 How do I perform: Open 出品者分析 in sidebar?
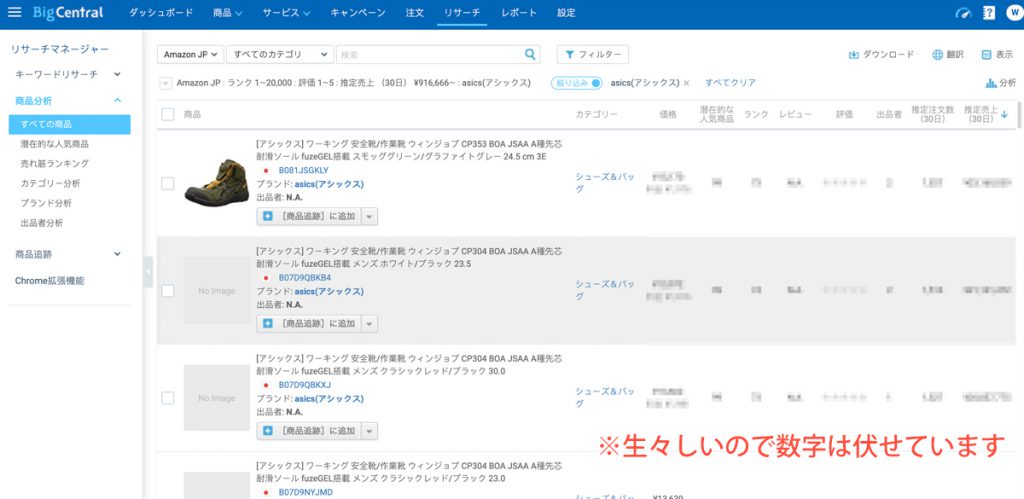point(42,223)
